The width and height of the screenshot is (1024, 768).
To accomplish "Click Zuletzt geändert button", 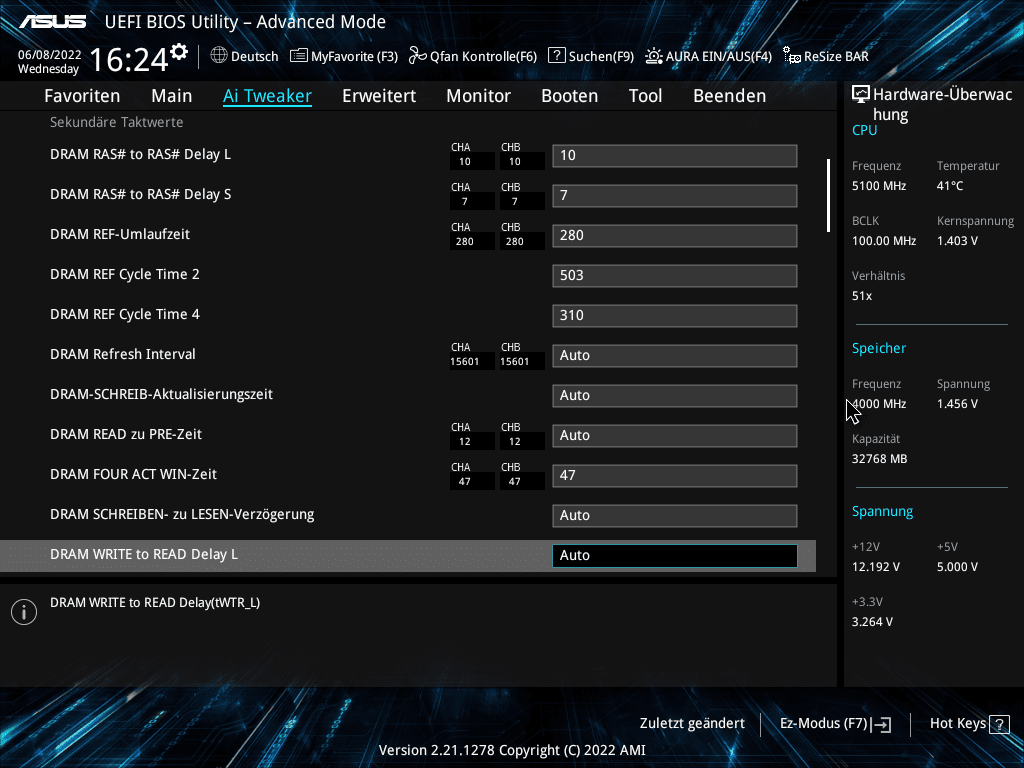I will point(692,724).
